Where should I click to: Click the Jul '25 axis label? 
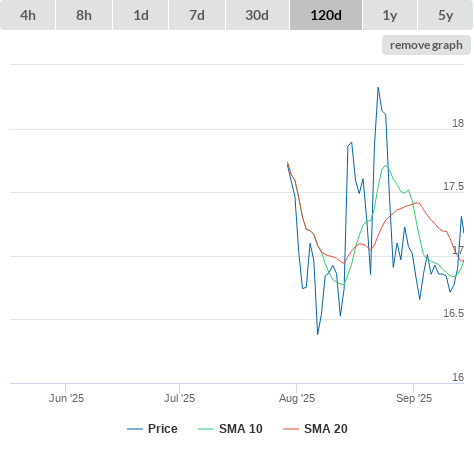click(179, 398)
